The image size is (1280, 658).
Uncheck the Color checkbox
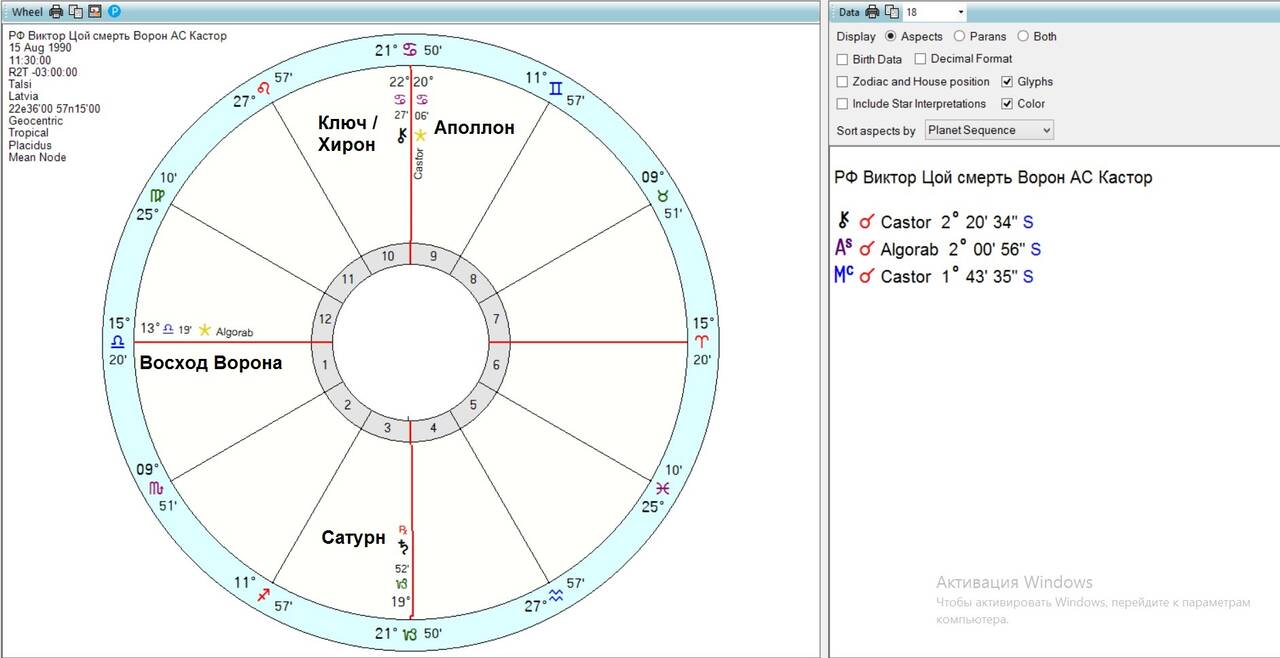pos(1007,104)
